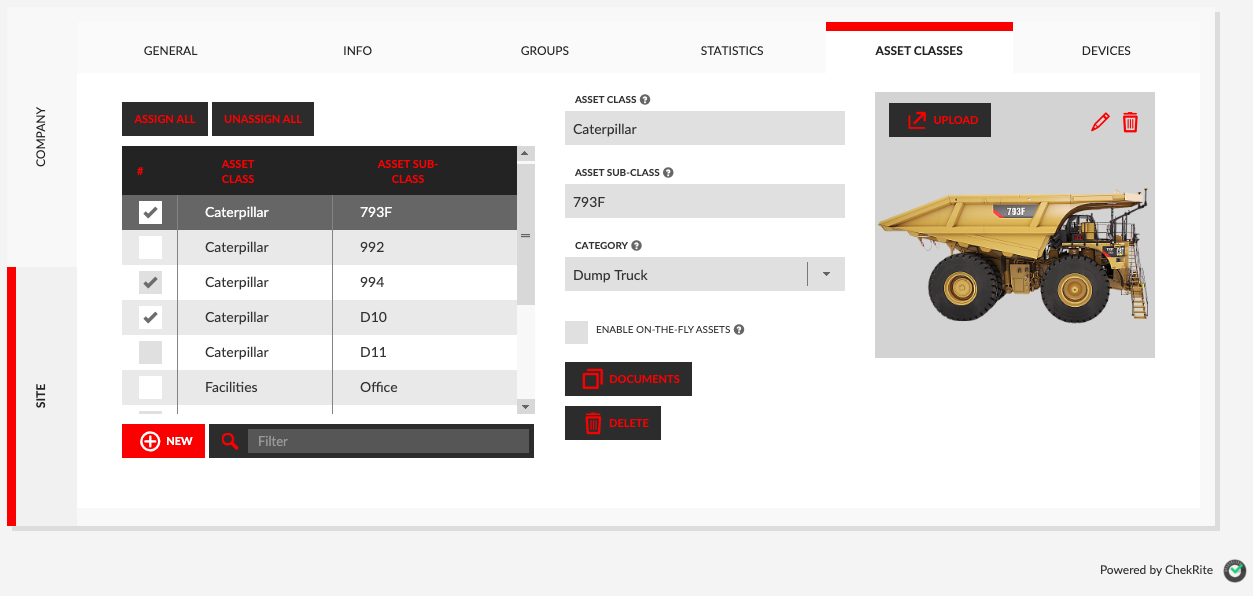
Task: Click the red magnifier search icon
Action: 230,441
